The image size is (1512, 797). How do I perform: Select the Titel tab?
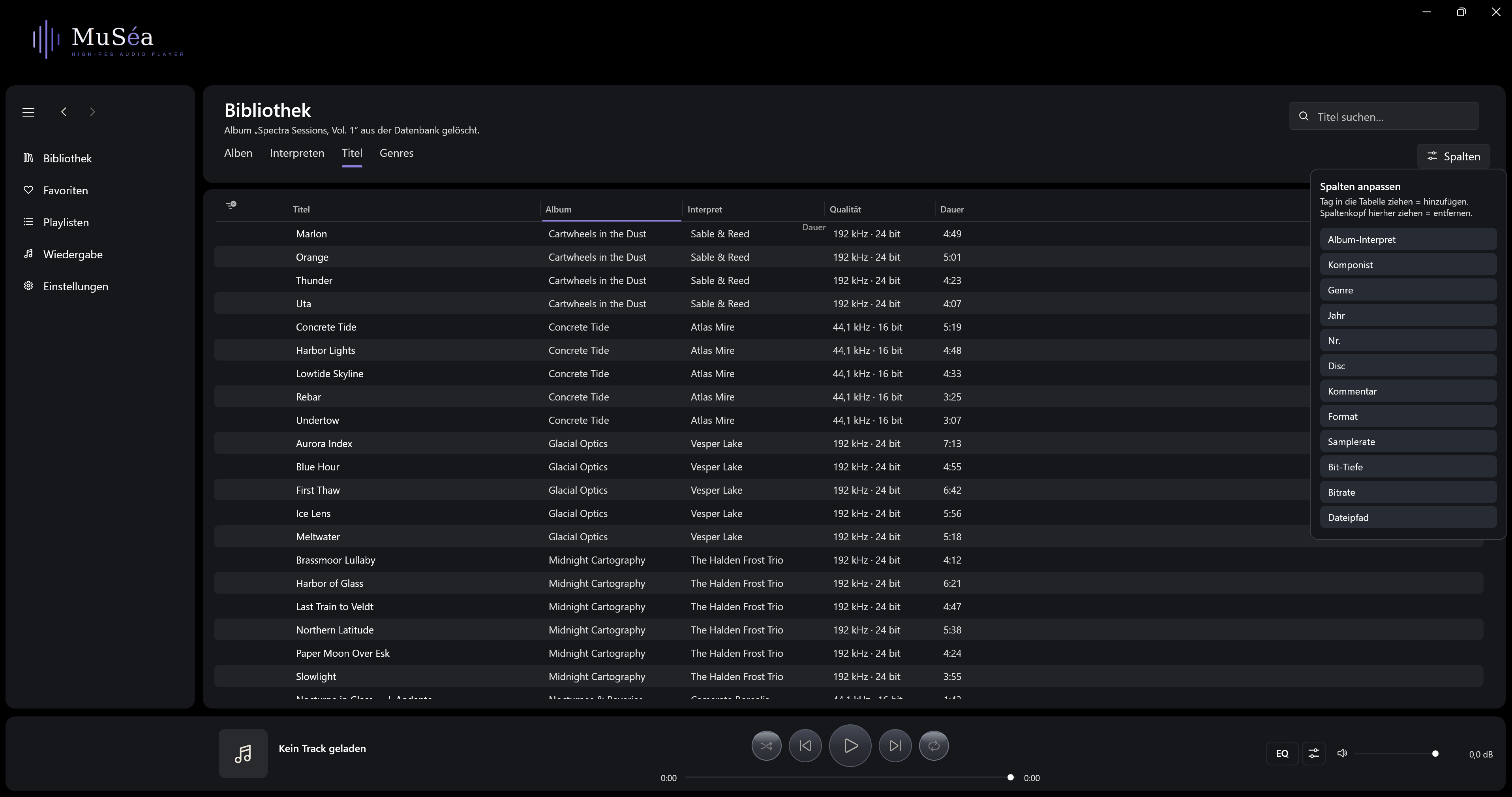352,153
